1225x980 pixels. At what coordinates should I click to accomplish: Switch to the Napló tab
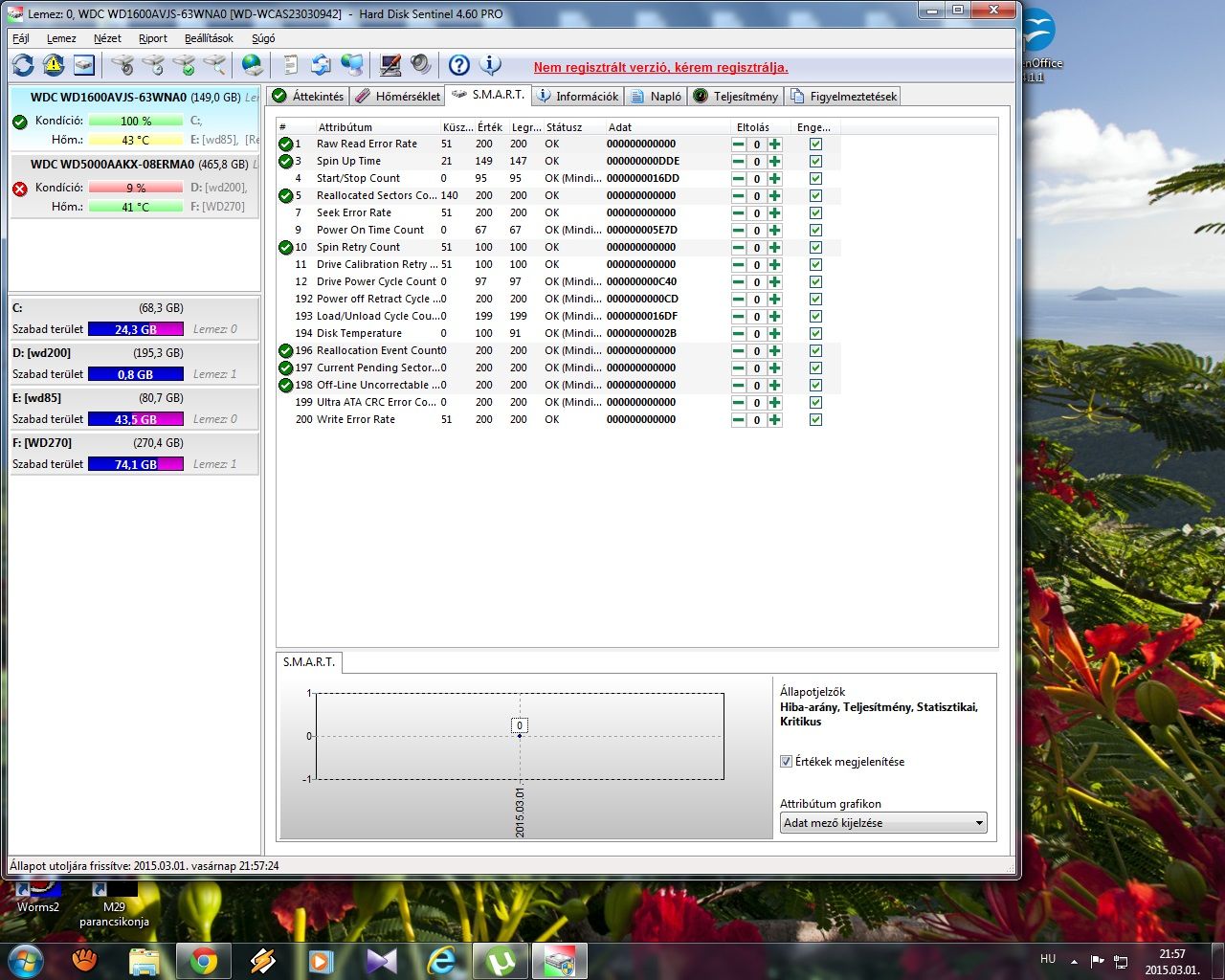coord(657,96)
